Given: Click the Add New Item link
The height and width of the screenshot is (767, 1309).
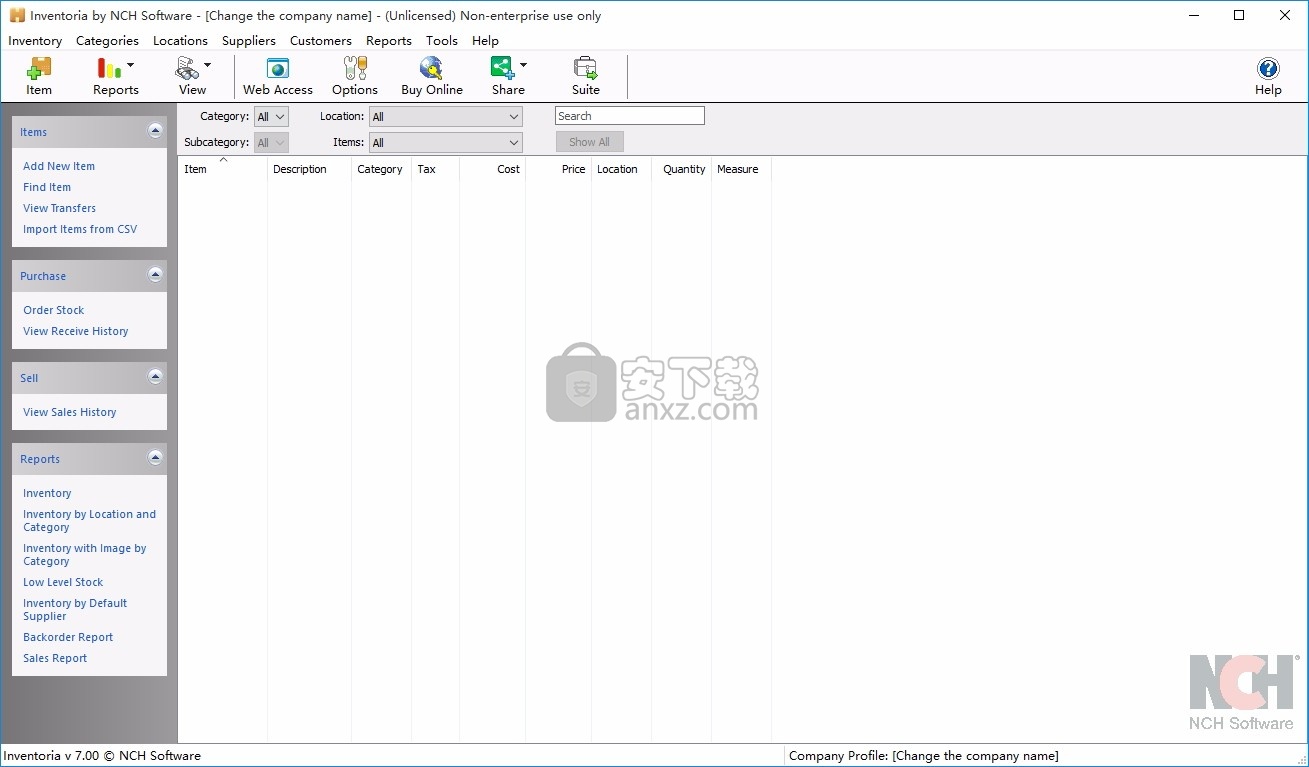Looking at the screenshot, I should (59, 166).
